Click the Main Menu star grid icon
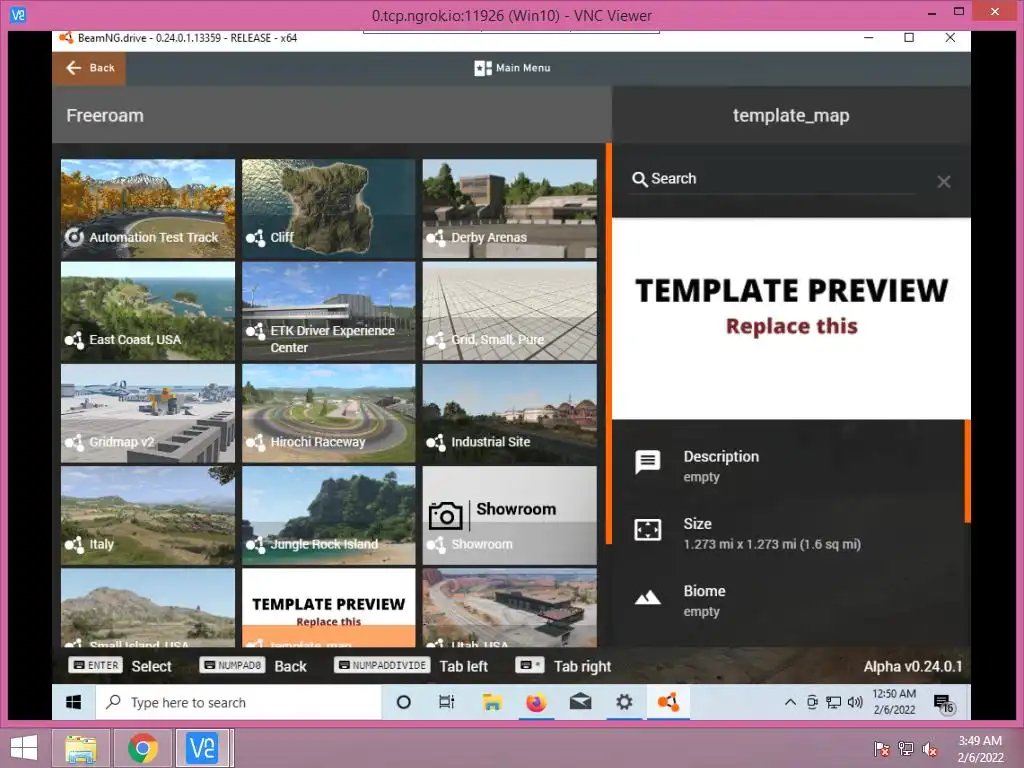1024x768 pixels. click(483, 68)
